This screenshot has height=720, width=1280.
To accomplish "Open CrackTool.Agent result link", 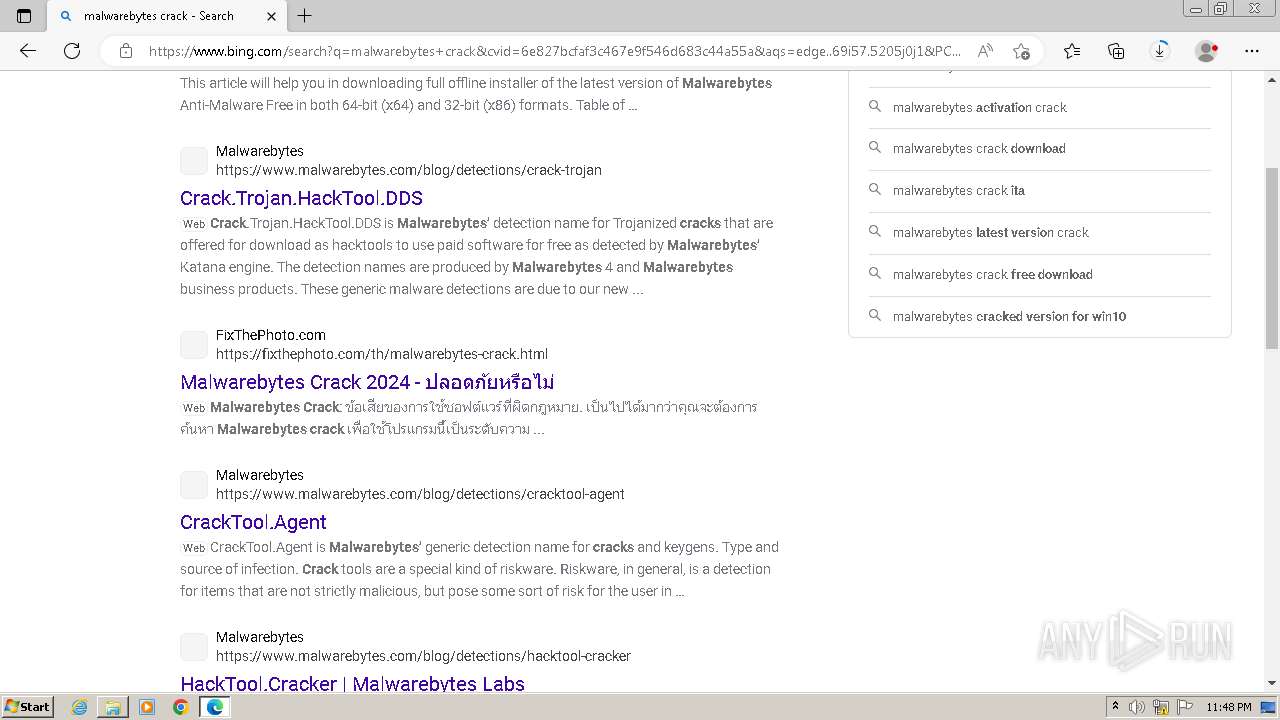I will [253, 522].
